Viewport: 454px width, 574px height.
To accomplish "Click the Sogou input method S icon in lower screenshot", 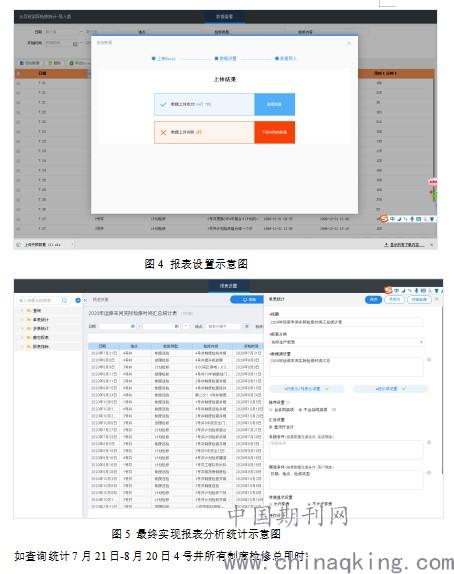I will point(388,290).
